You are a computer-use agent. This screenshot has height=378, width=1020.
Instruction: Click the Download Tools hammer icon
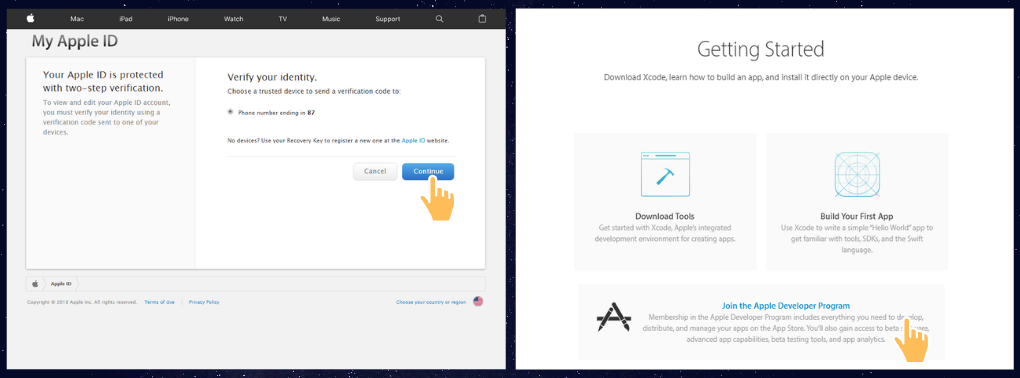tap(665, 174)
